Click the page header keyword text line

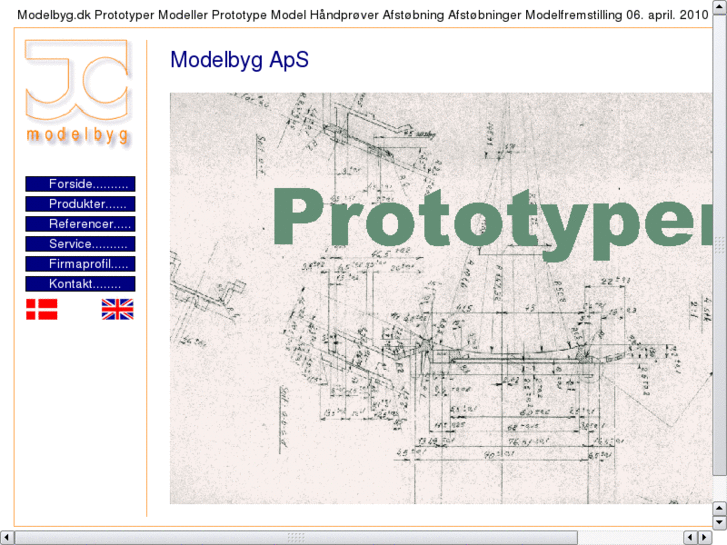coord(363,15)
